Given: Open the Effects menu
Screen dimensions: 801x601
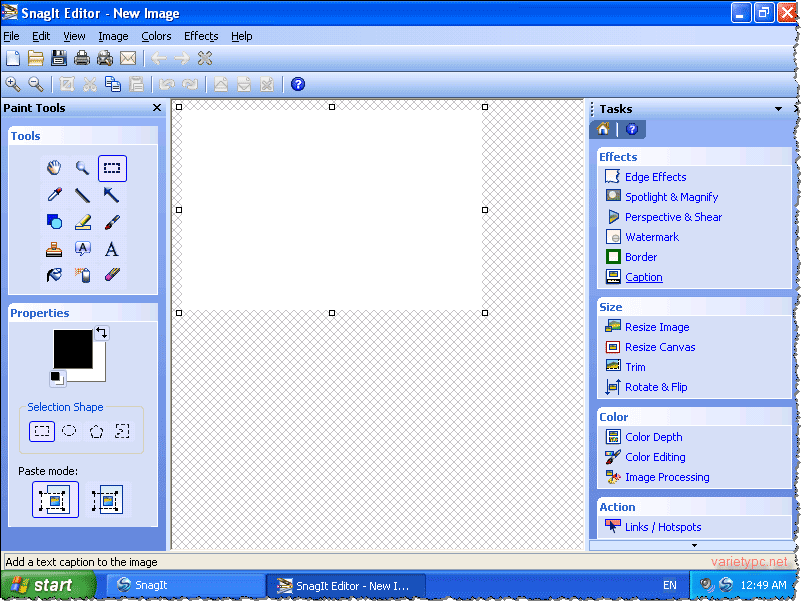Looking at the screenshot, I should [x=201, y=36].
